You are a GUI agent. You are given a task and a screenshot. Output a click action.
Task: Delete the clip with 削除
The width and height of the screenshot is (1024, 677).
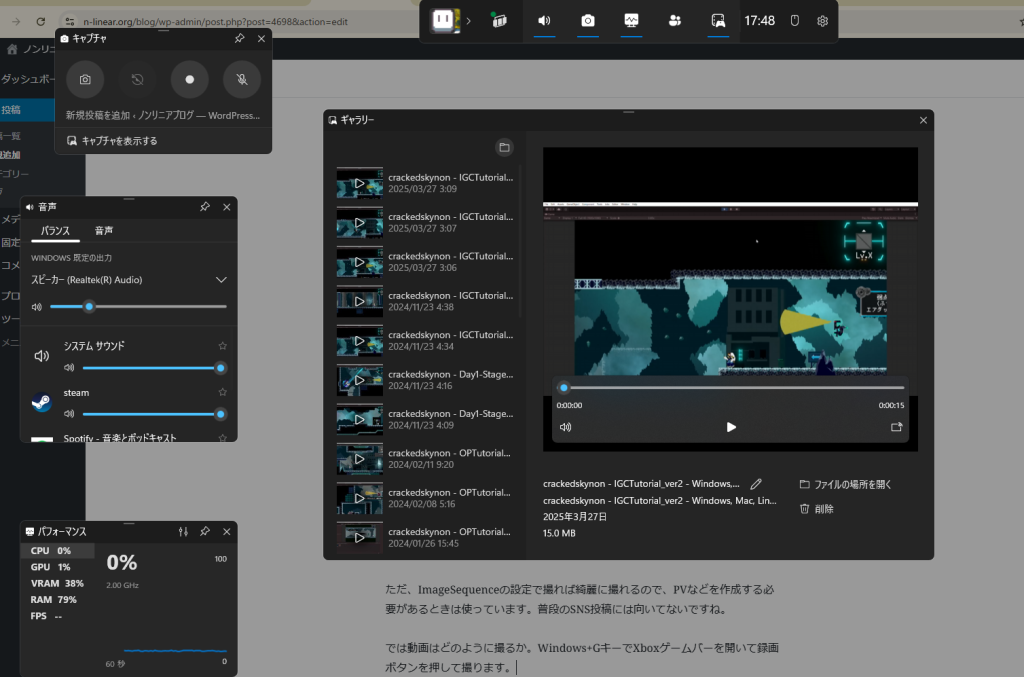click(816, 509)
